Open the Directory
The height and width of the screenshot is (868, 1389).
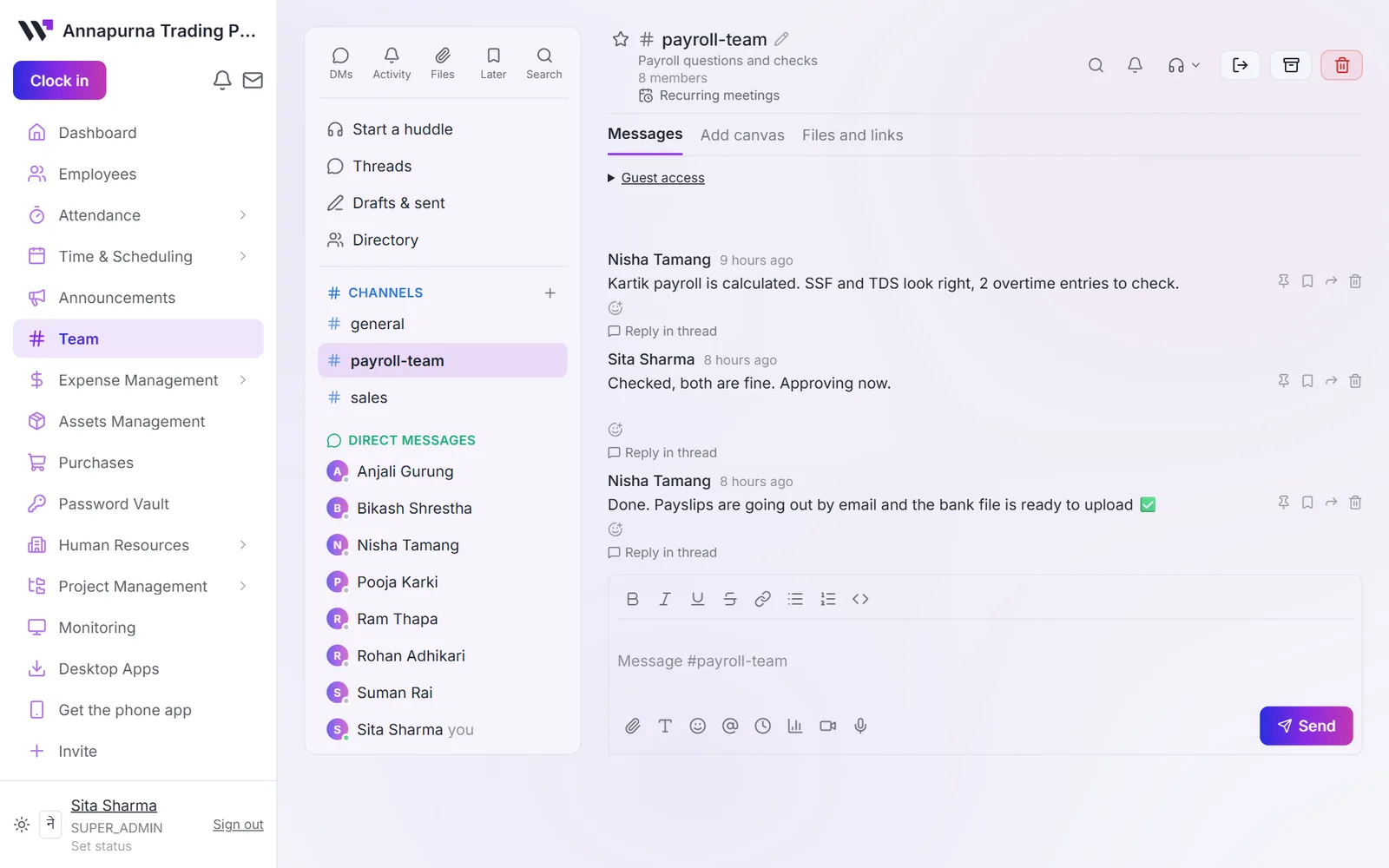443,240
